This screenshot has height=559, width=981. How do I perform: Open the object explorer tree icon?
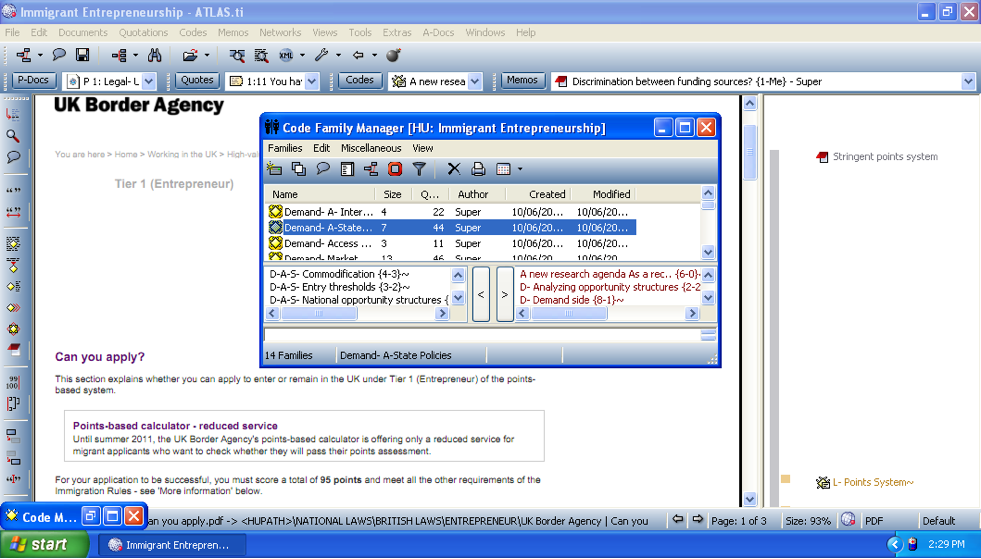click(119, 55)
